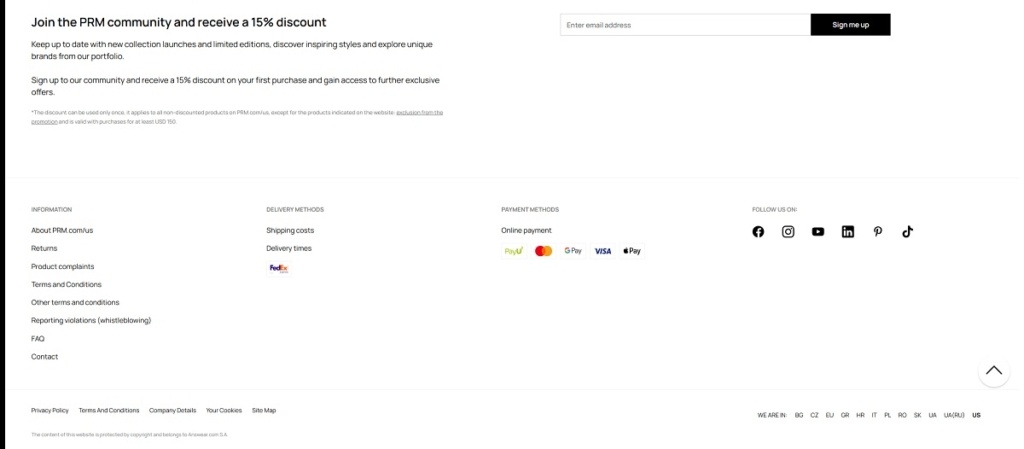
Task: Visit the LinkedIn page icon
Action: (x=848, y=232)
